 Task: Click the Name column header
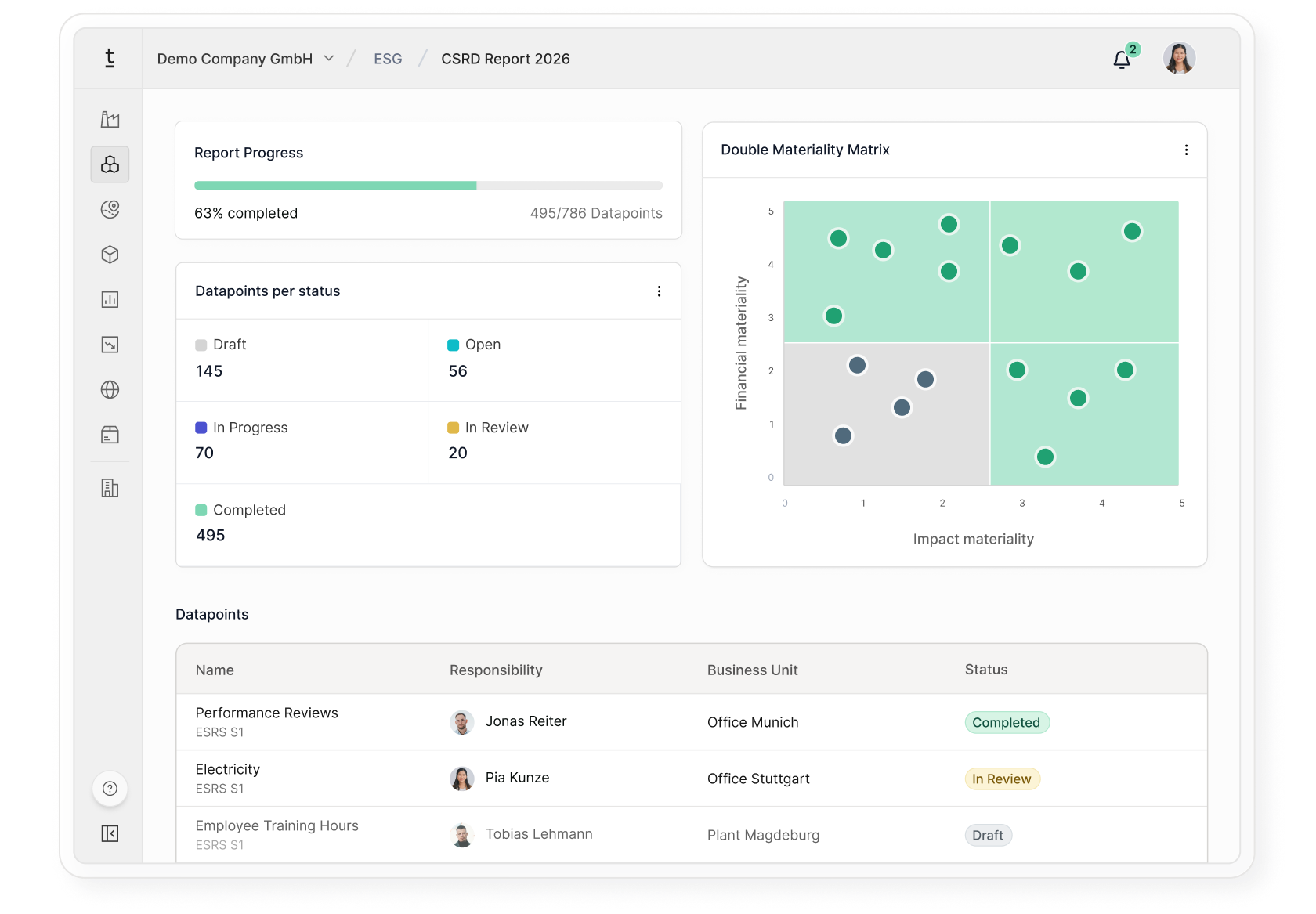click(x=215, y=670)
